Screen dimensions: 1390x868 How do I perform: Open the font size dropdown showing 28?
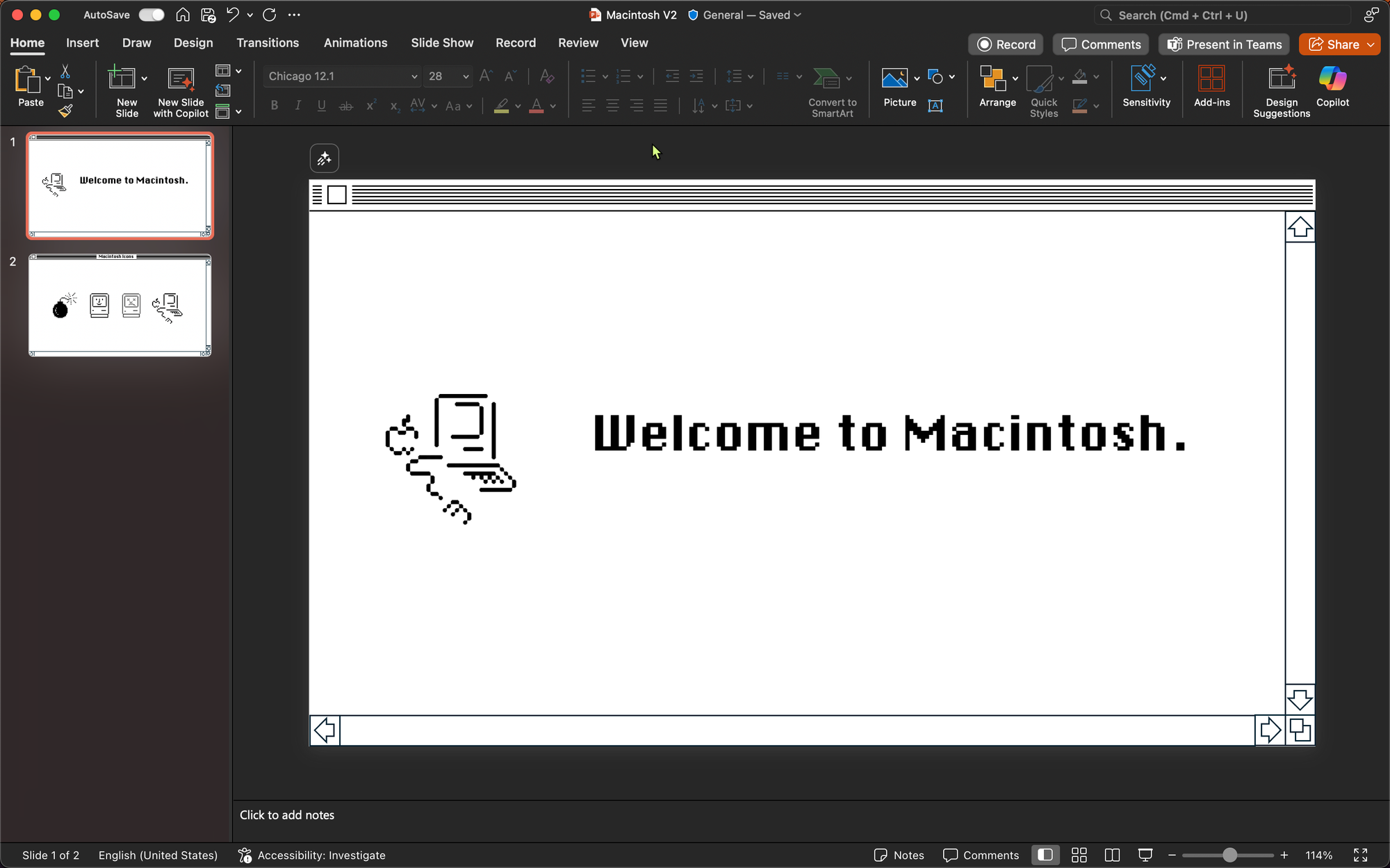coord(466,76)
